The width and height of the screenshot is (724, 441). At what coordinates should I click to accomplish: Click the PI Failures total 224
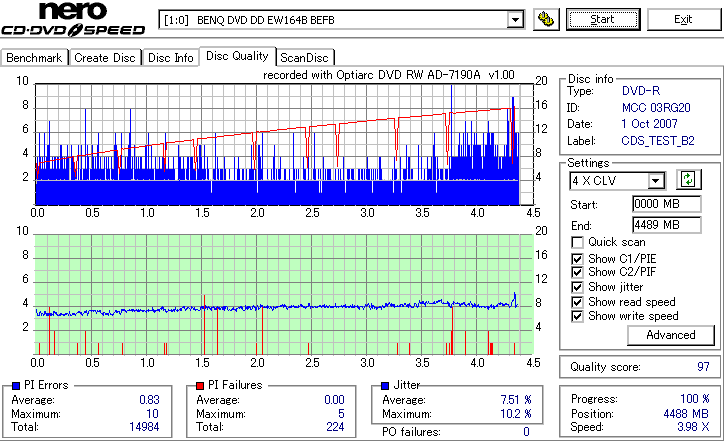pyautogui.click(x=335, y=427)
